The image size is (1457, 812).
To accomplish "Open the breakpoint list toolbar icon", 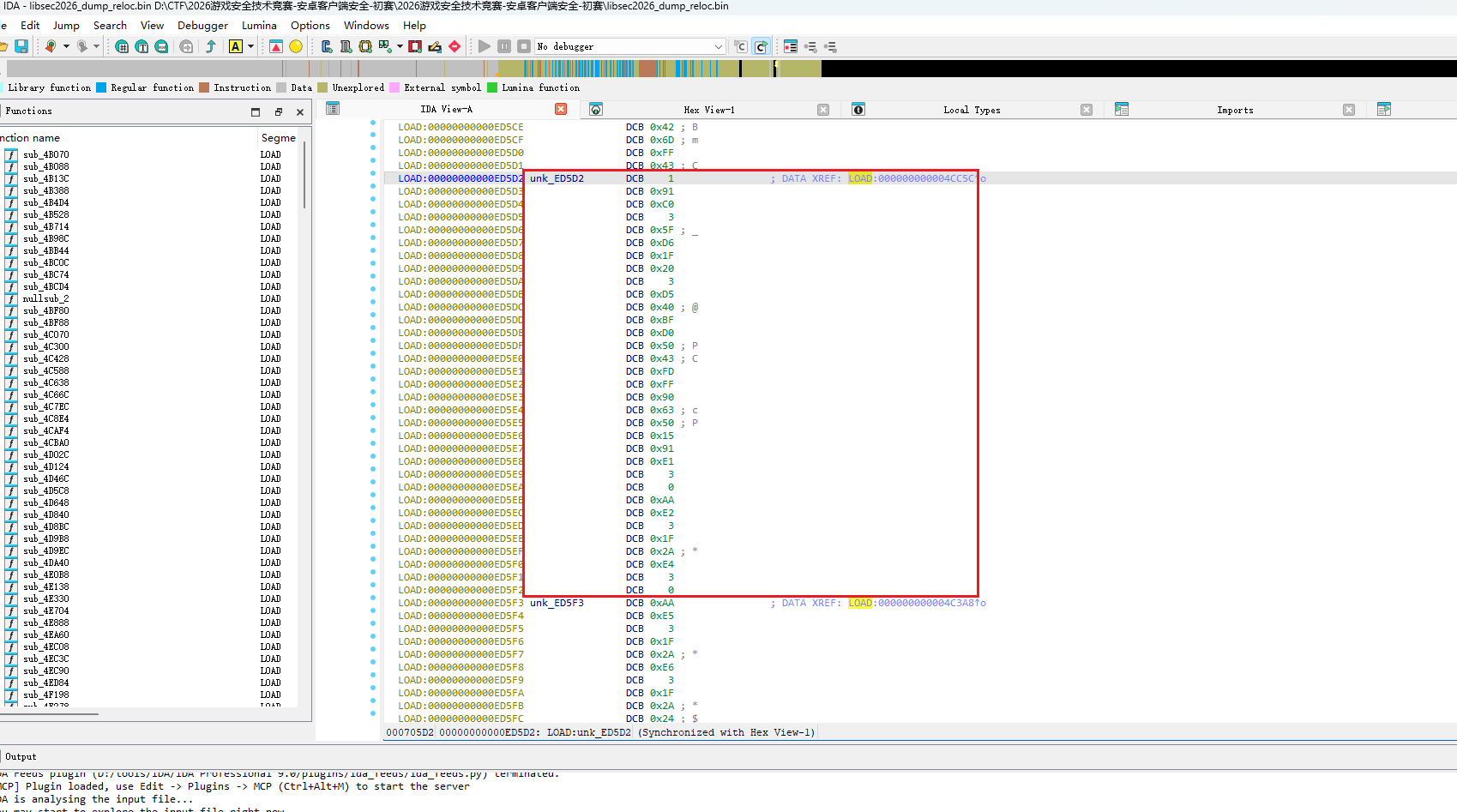I will coord(415,46).
